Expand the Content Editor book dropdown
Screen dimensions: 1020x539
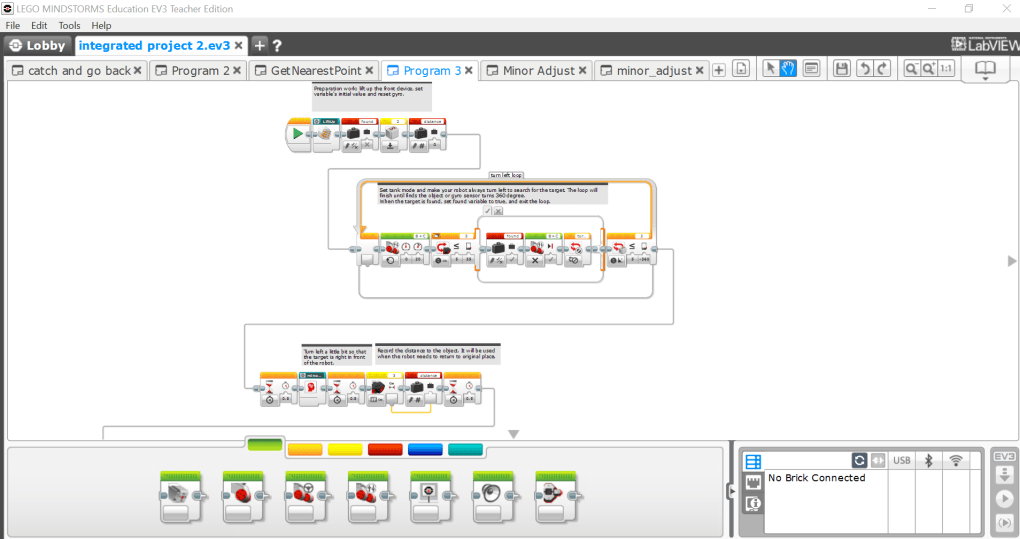985,71
